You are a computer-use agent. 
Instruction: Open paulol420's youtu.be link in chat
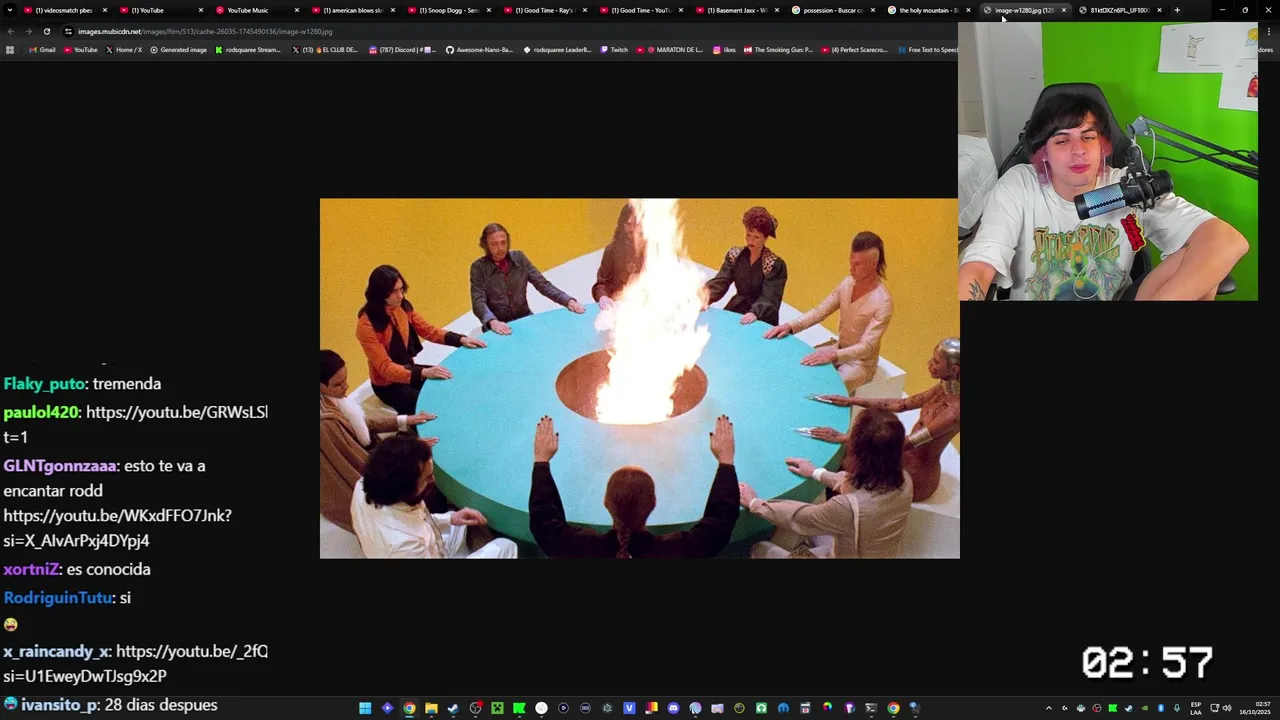coord(176,412)
